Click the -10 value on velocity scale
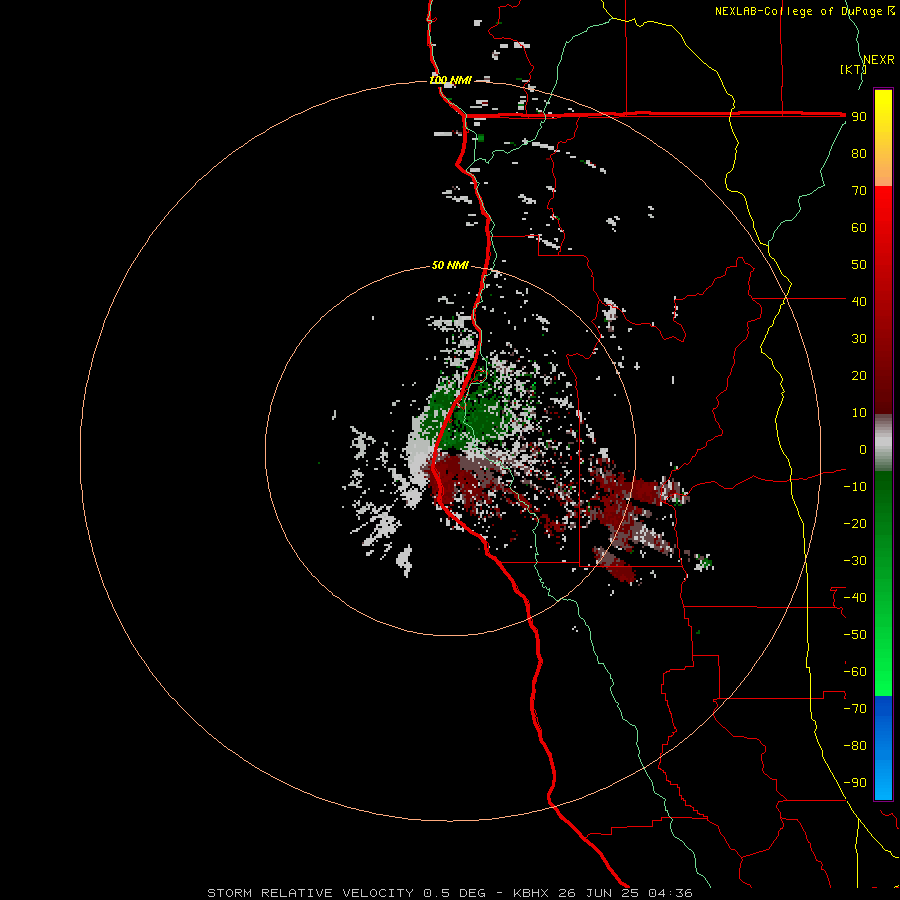Image resolution: width=900 pixels, height=900 pixels. (x=855, y=487)
